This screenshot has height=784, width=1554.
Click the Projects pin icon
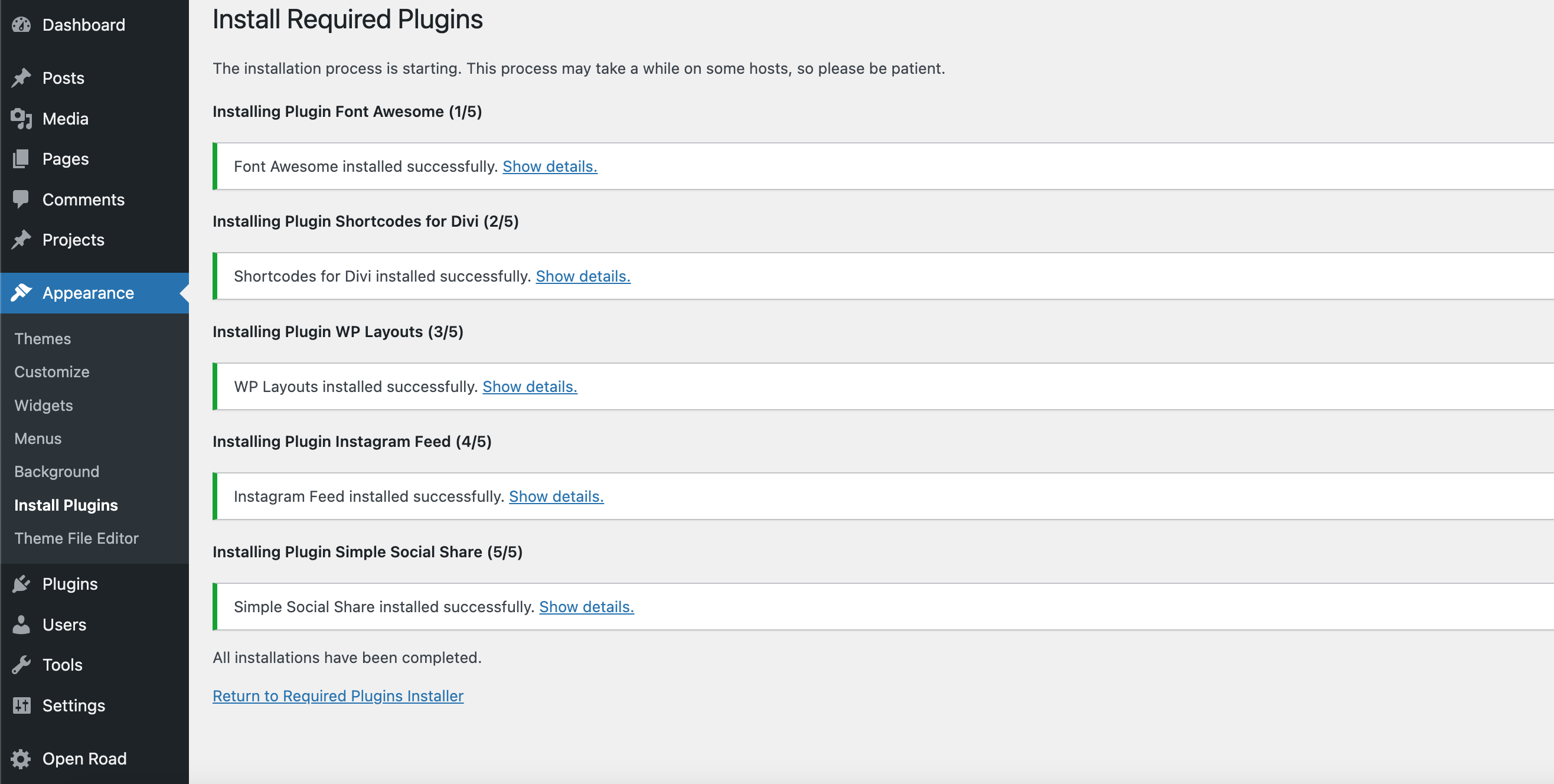coord(21,240)
